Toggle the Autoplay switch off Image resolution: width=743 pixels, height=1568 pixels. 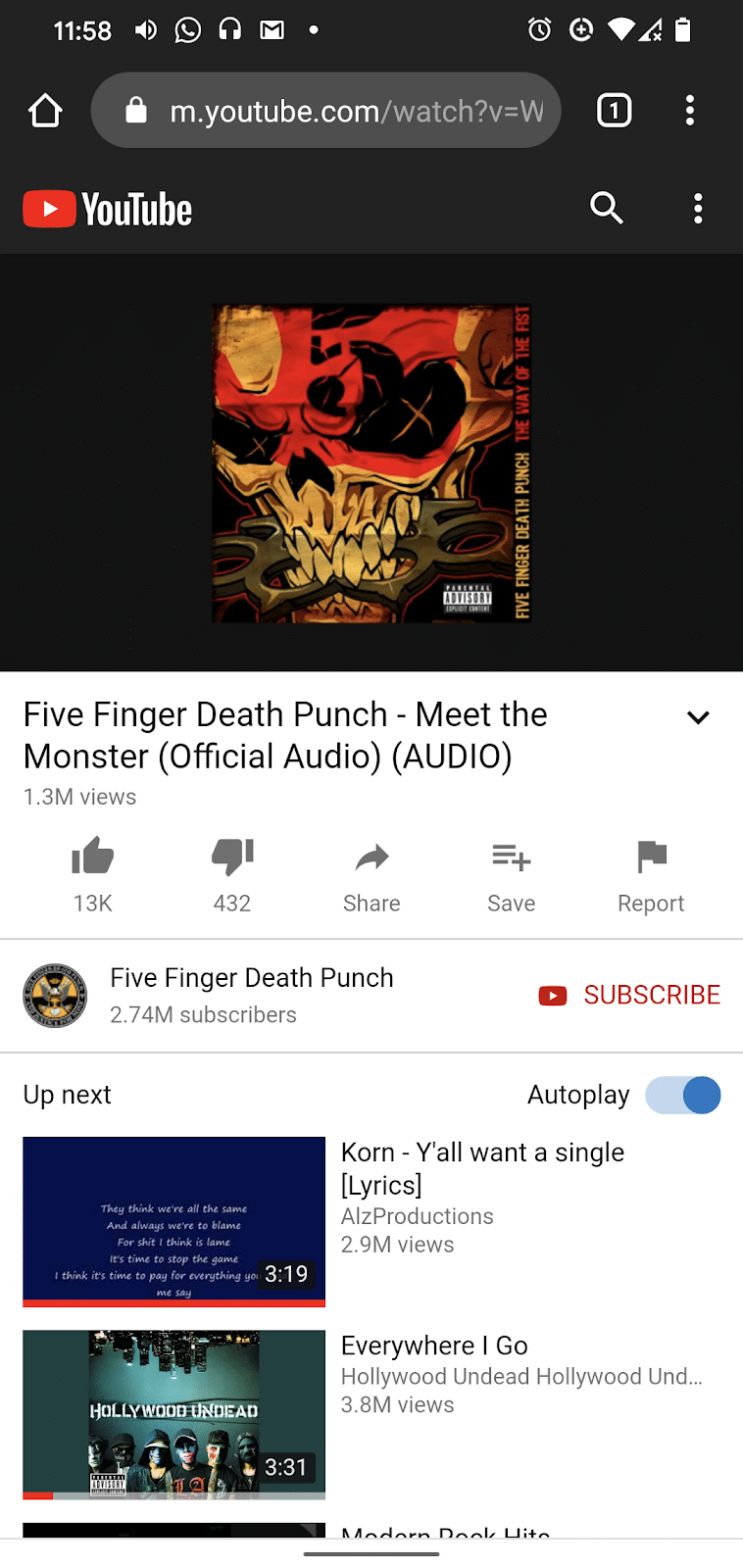click(683, 1095)
